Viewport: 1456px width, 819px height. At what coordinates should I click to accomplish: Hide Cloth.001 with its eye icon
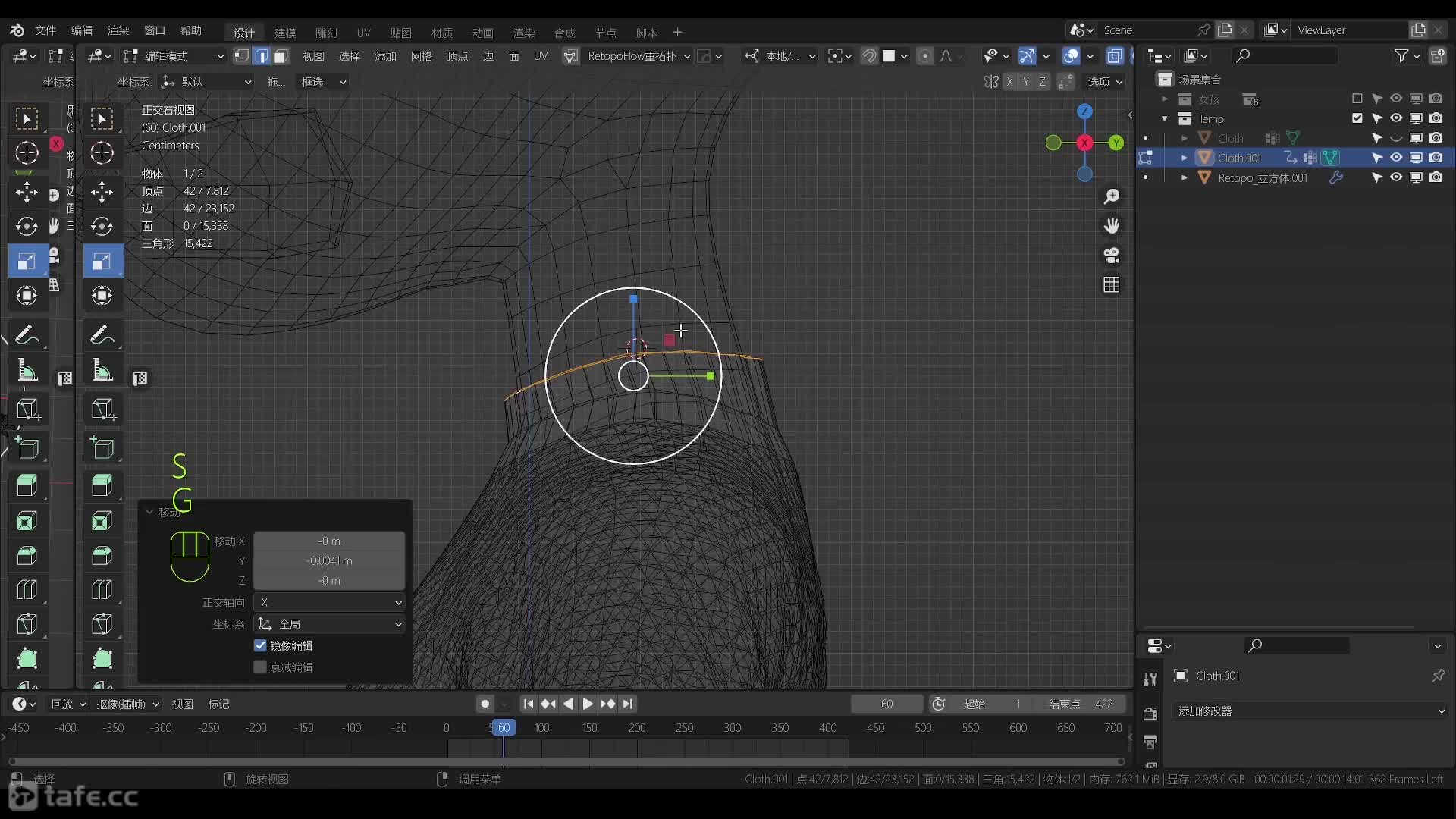[1396, 158]
